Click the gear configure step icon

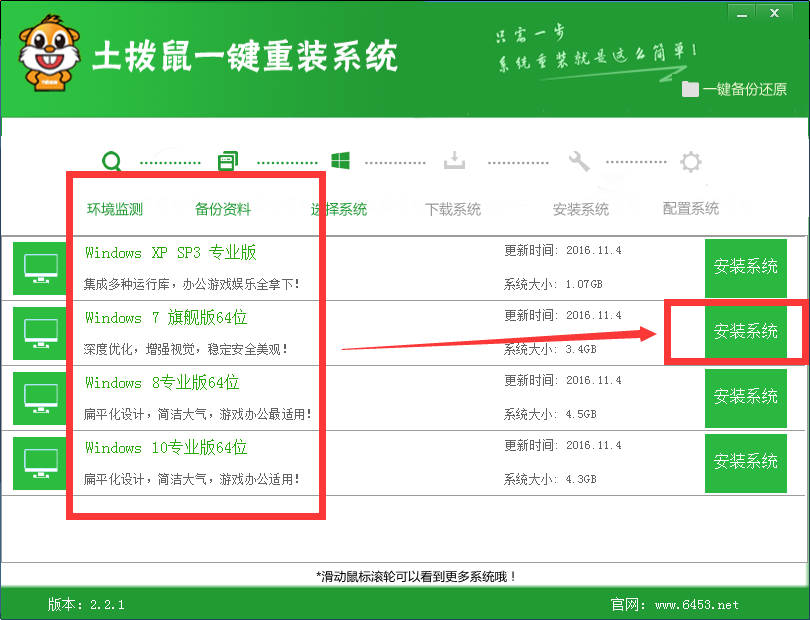click(690, 162)
